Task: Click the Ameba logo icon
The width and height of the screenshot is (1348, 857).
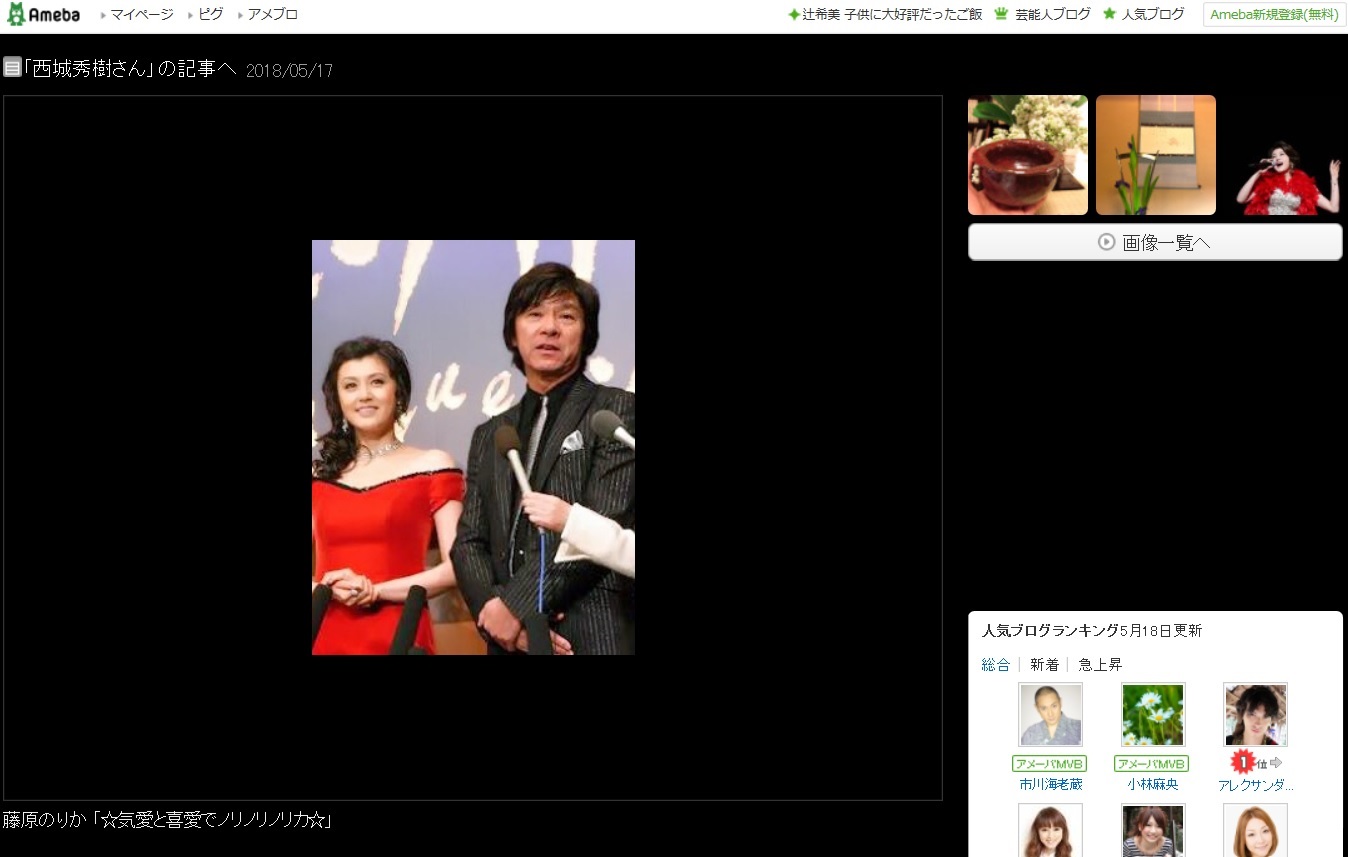Action: coord(16,14)
